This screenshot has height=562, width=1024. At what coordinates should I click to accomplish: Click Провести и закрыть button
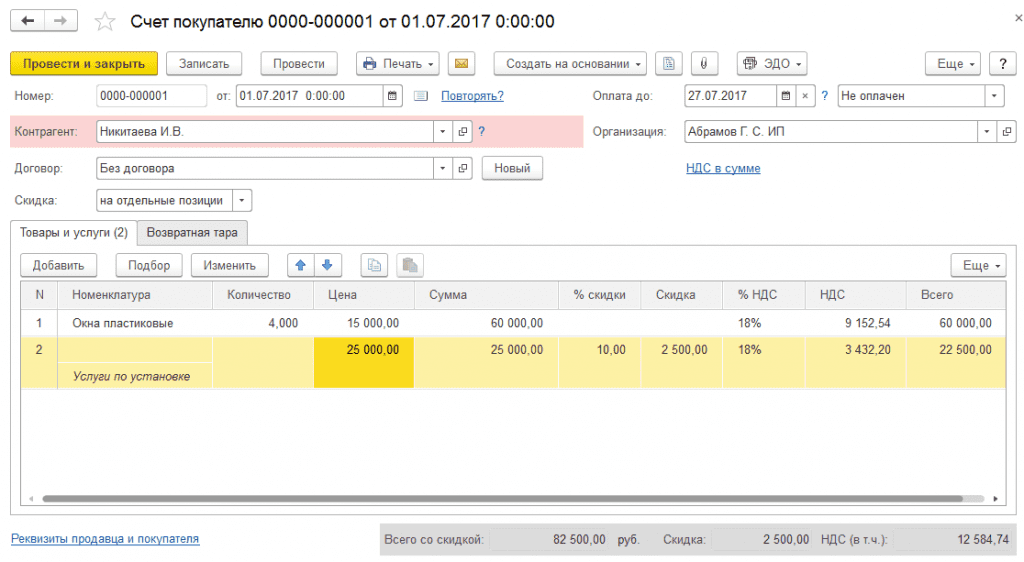coord(84,64)
